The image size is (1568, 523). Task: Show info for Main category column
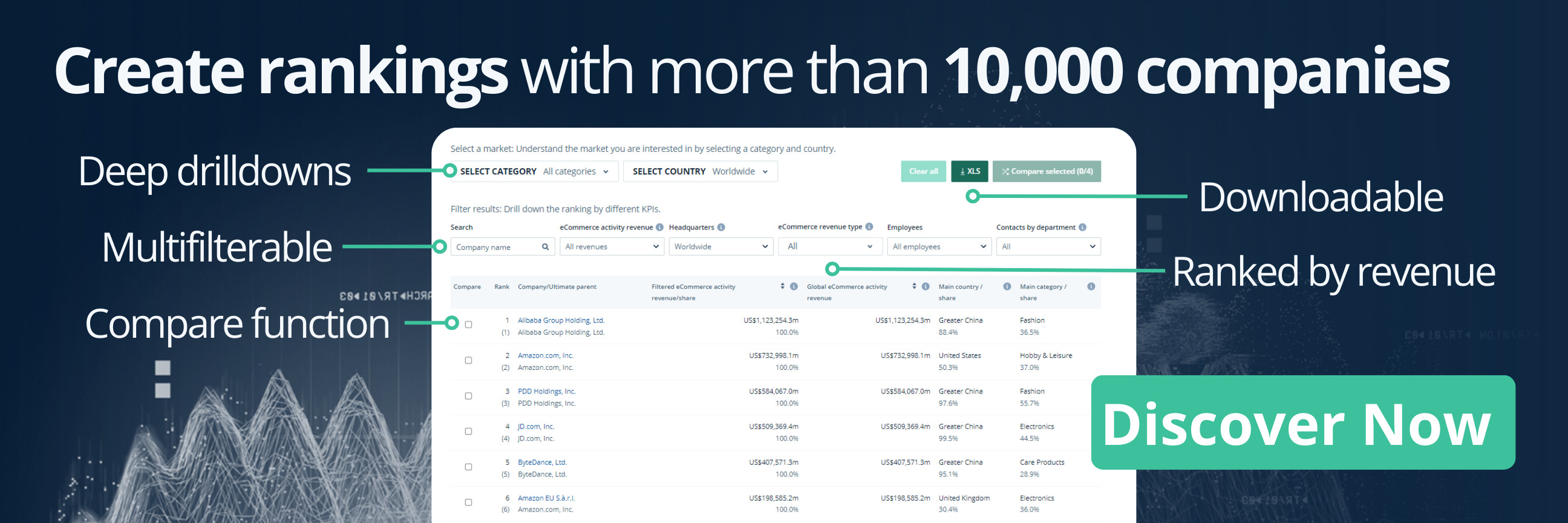point(1091,286)
